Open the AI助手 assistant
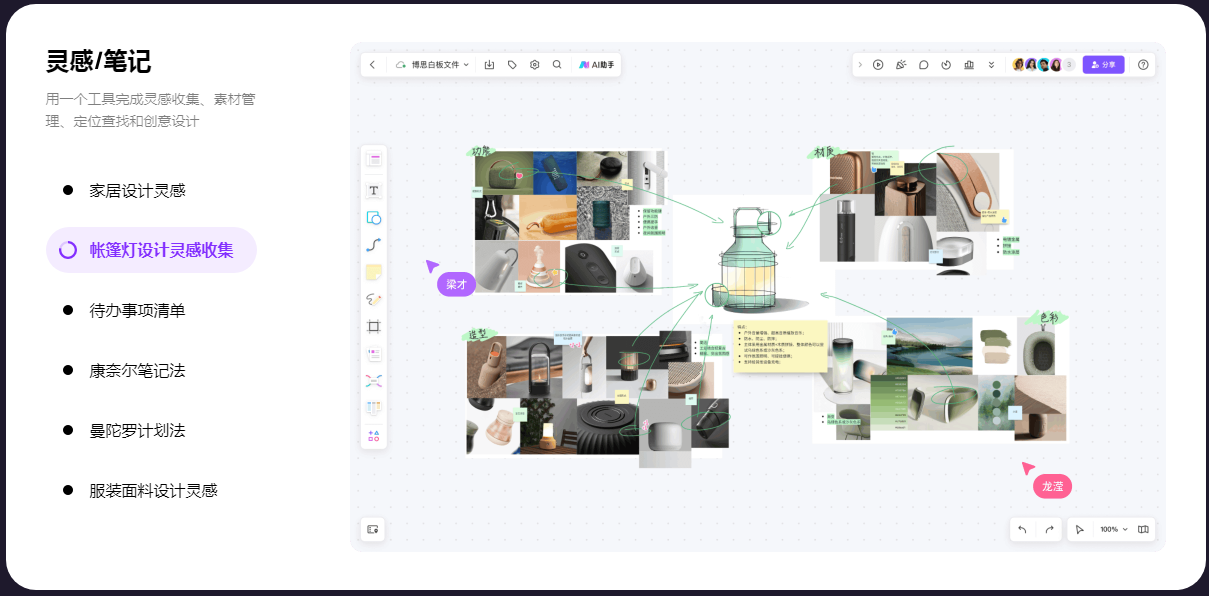The width and height of the screenshot is (1209, 596). tap(597, 65)
